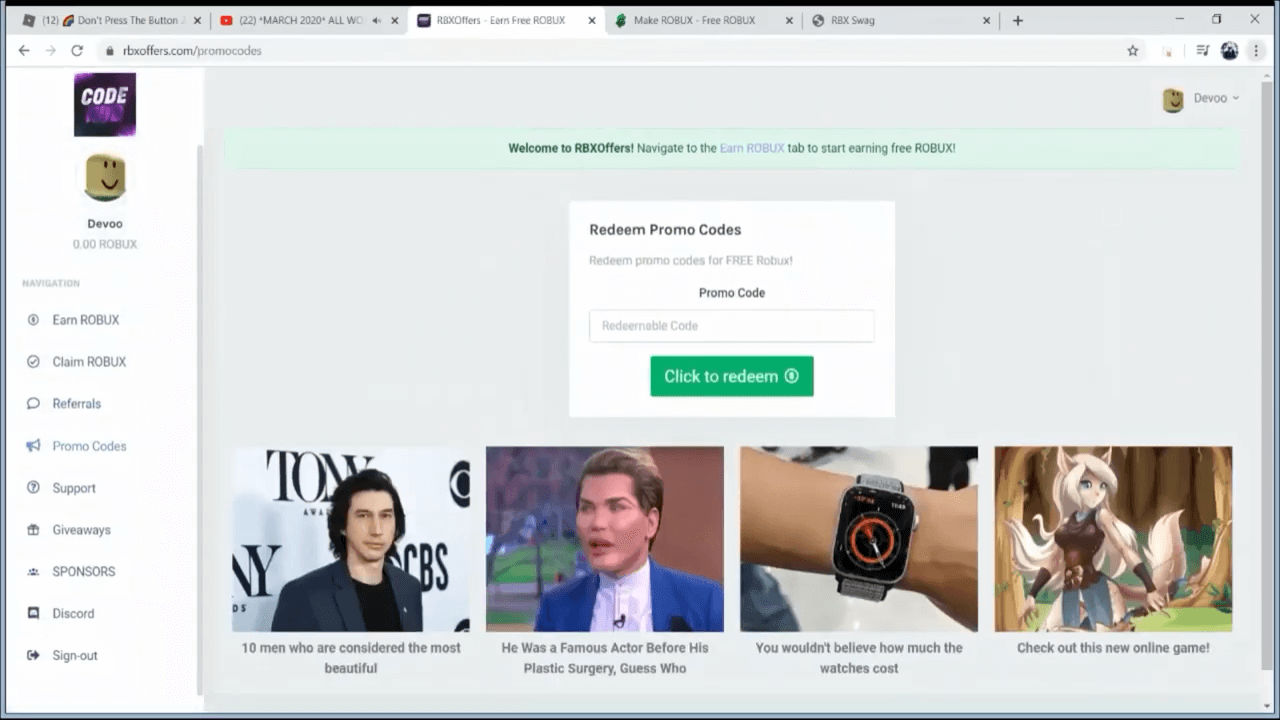Image resolution: width=1280 pixels, height=720 pixels.
Task: Open Chrome's three-dot menu
Action: coord(1256,50)
